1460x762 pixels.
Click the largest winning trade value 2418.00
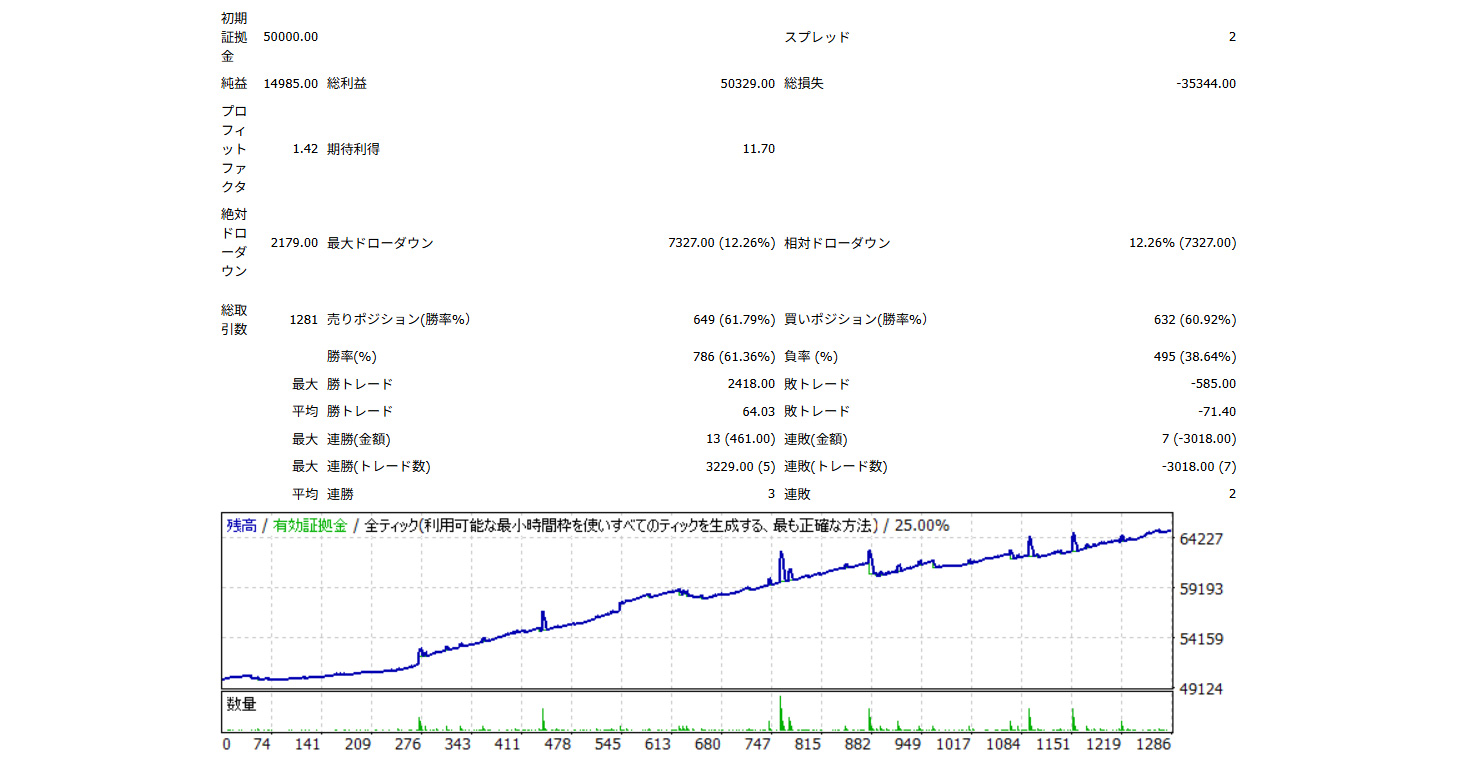(x=751, y=384)
